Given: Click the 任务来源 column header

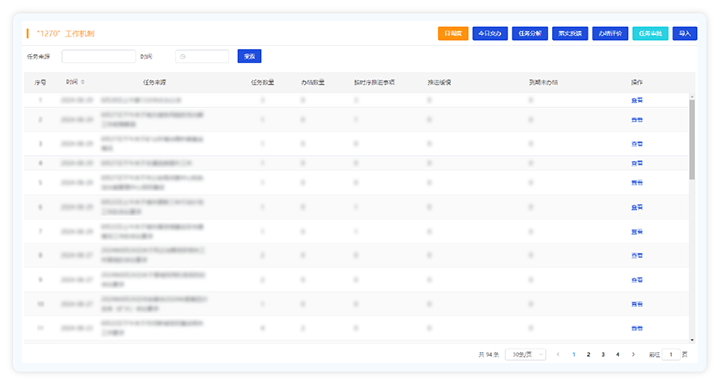Looking at the screenshot, I should pyautogui.click(x=154, y=82).
